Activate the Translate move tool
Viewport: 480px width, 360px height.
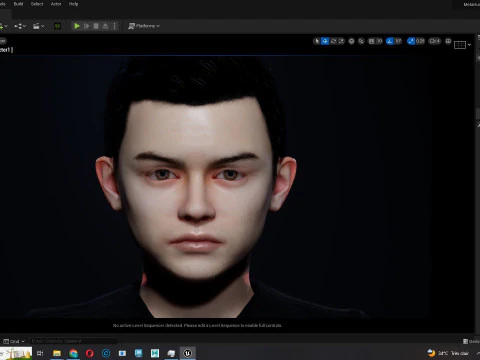325,41
